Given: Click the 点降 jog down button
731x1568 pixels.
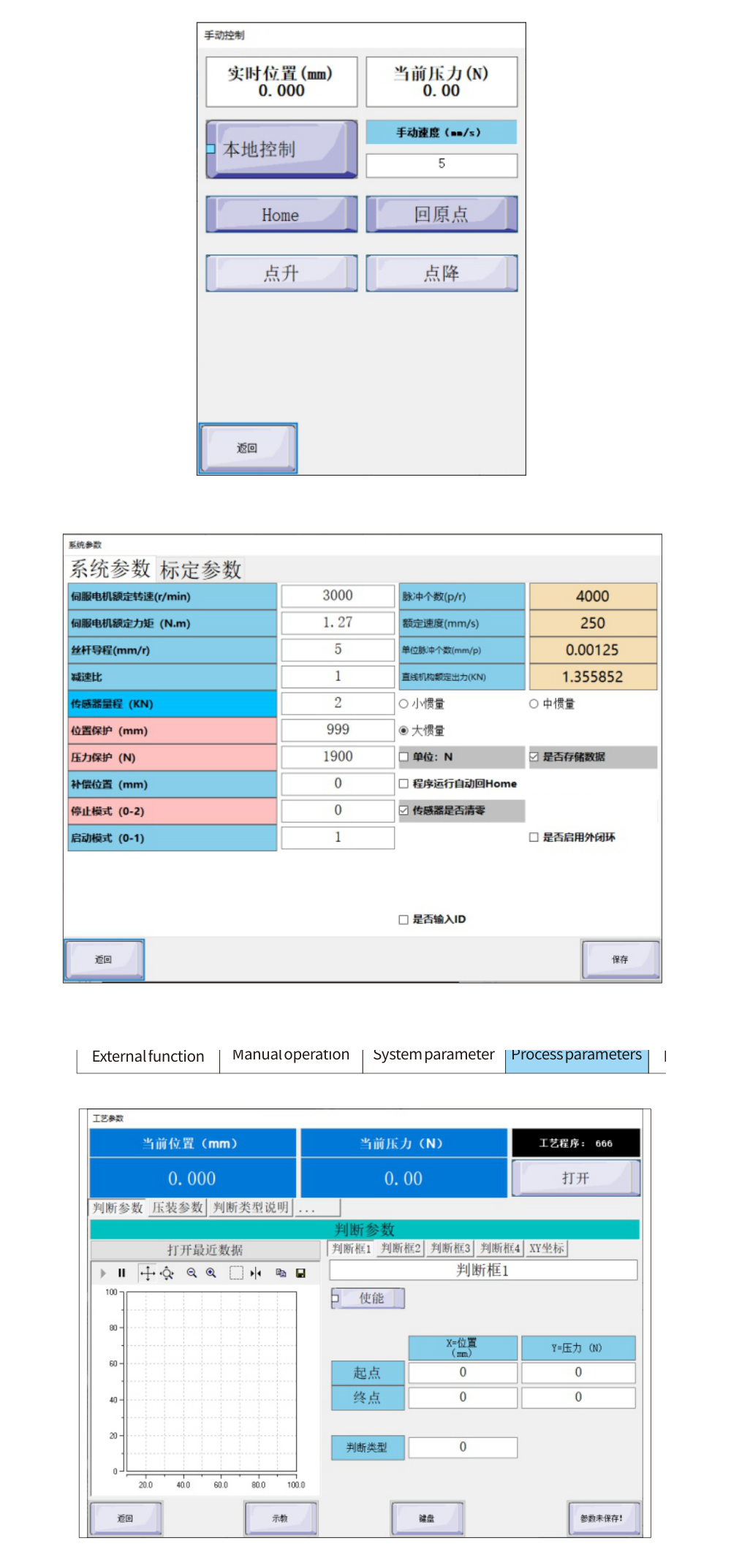Looking at the screenshot, I should 442,273.
